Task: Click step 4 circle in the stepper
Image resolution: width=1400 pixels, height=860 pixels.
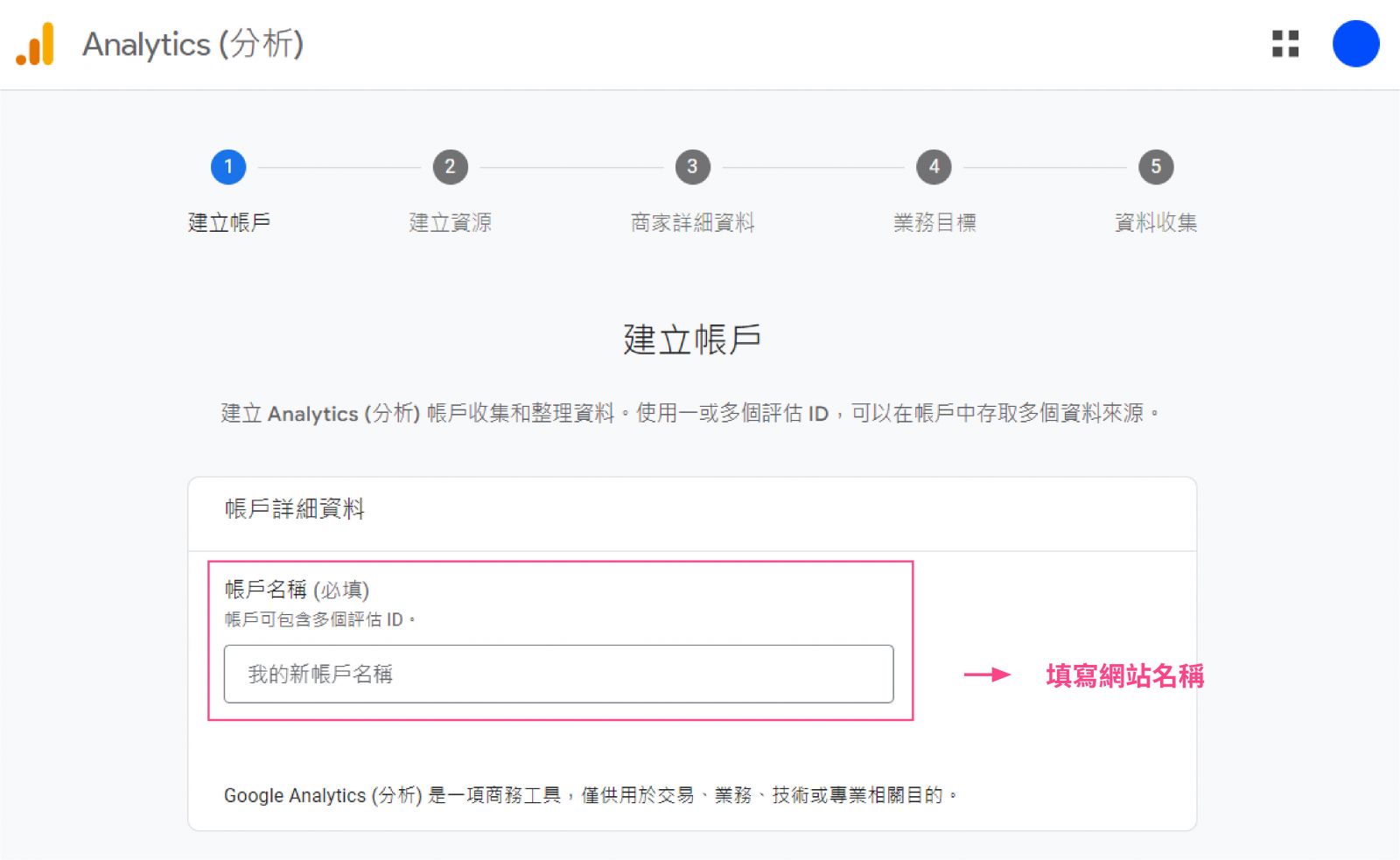Action: [934, 167]
